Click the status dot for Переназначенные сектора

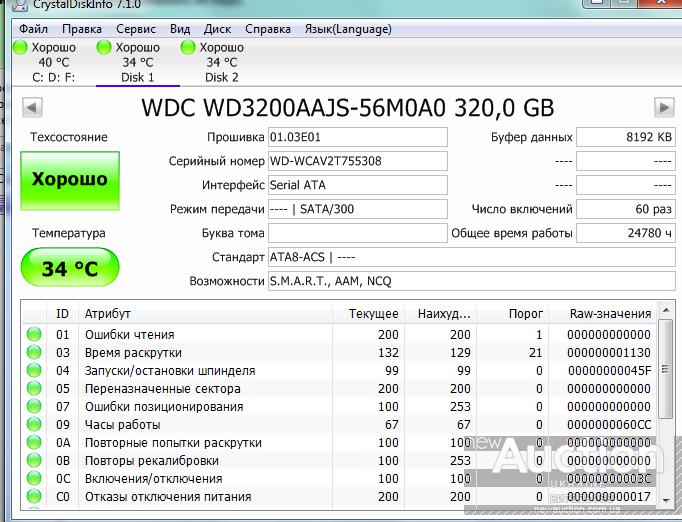(34, 388)
